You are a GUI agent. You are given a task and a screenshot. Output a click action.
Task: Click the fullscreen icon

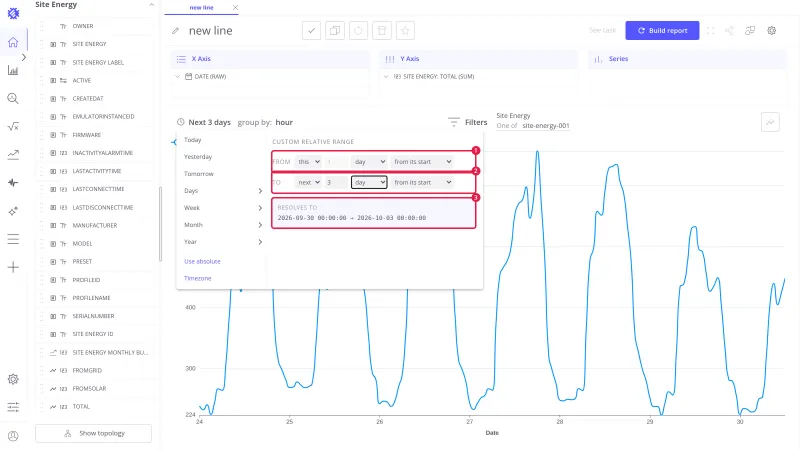point(710,31)
